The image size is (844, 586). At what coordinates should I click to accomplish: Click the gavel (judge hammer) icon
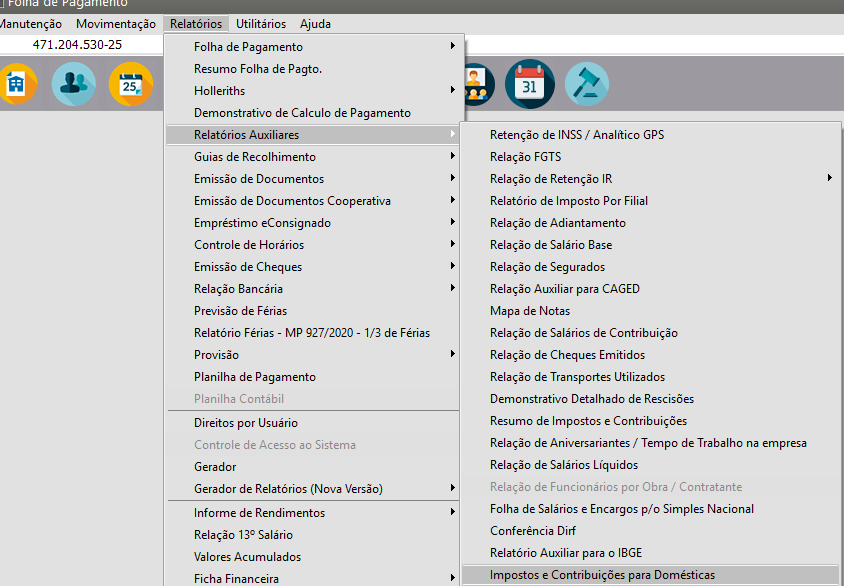tap(587, 84)
